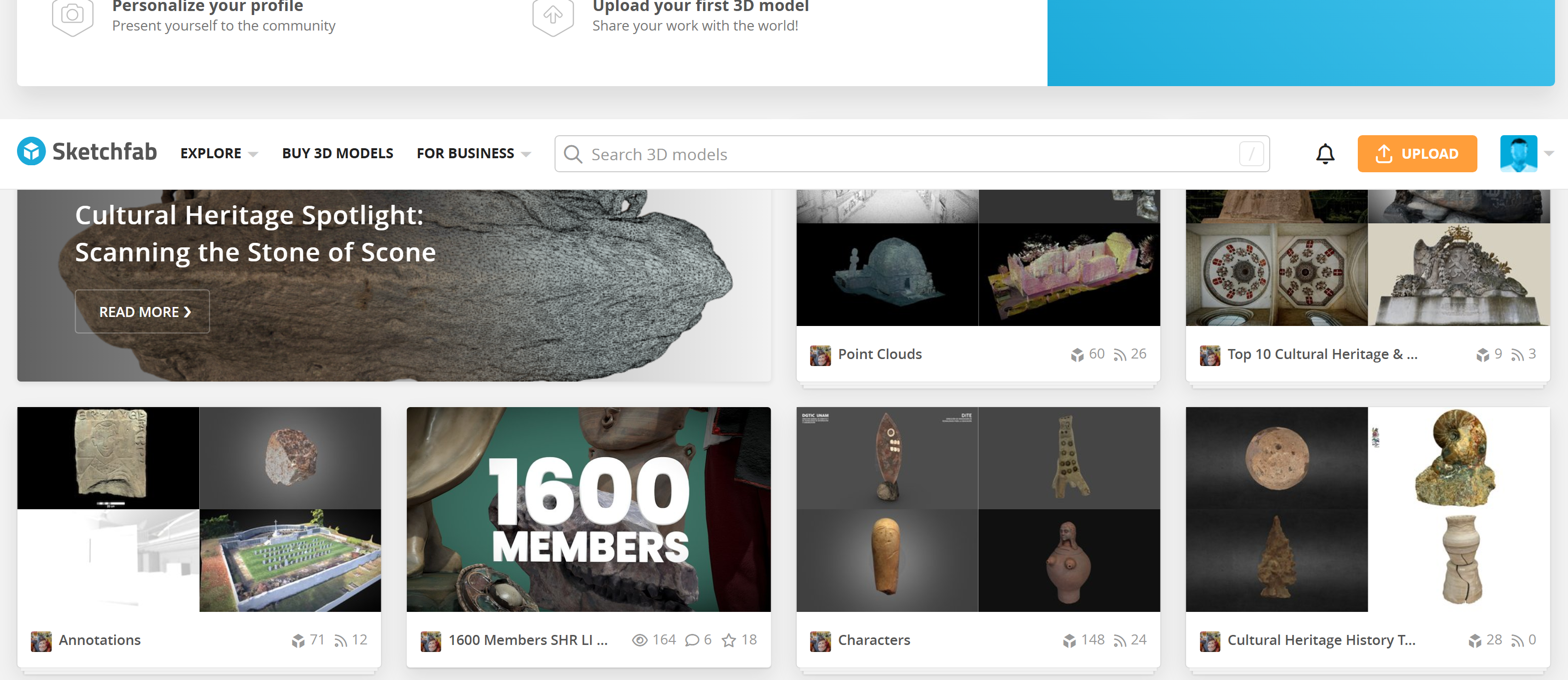This screenshot has width=1568, height=680.
Task: Click the search magnifier icon
Action: (x=572, y=154)
